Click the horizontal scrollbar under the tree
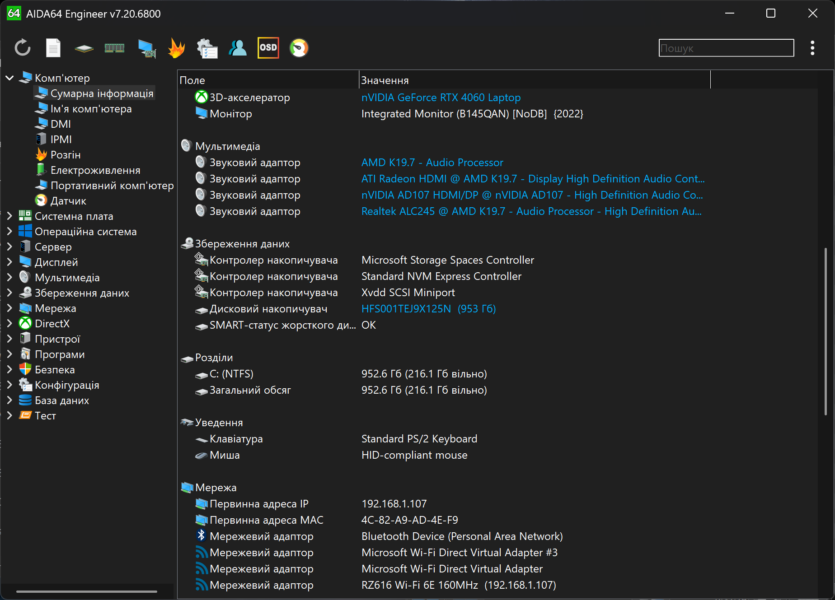835x600 pixels. pyautogui.click(x=86, y=591)
